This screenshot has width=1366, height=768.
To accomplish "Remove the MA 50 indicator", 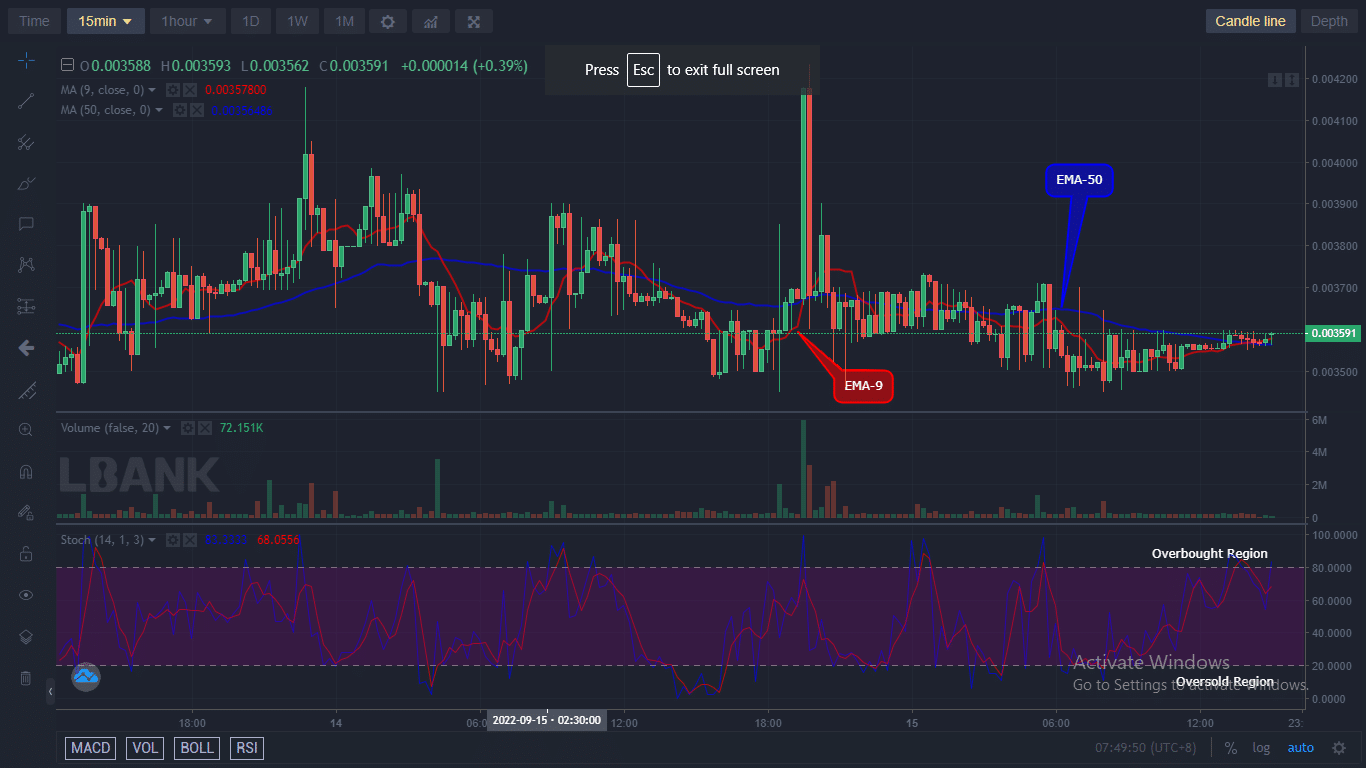I will [195, 110].
